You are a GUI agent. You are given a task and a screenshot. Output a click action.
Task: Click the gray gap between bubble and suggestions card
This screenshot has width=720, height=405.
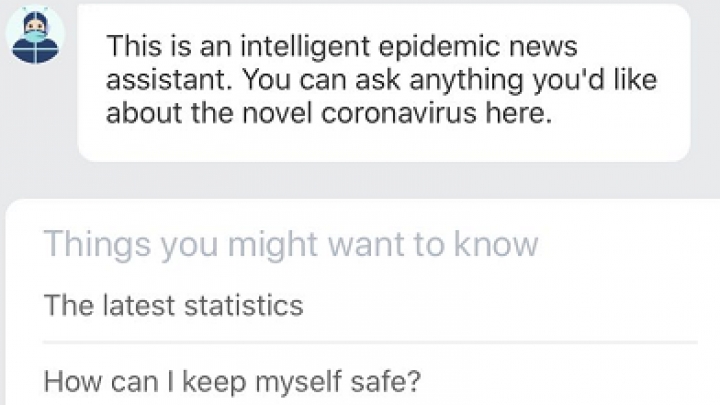click(360, 180)
